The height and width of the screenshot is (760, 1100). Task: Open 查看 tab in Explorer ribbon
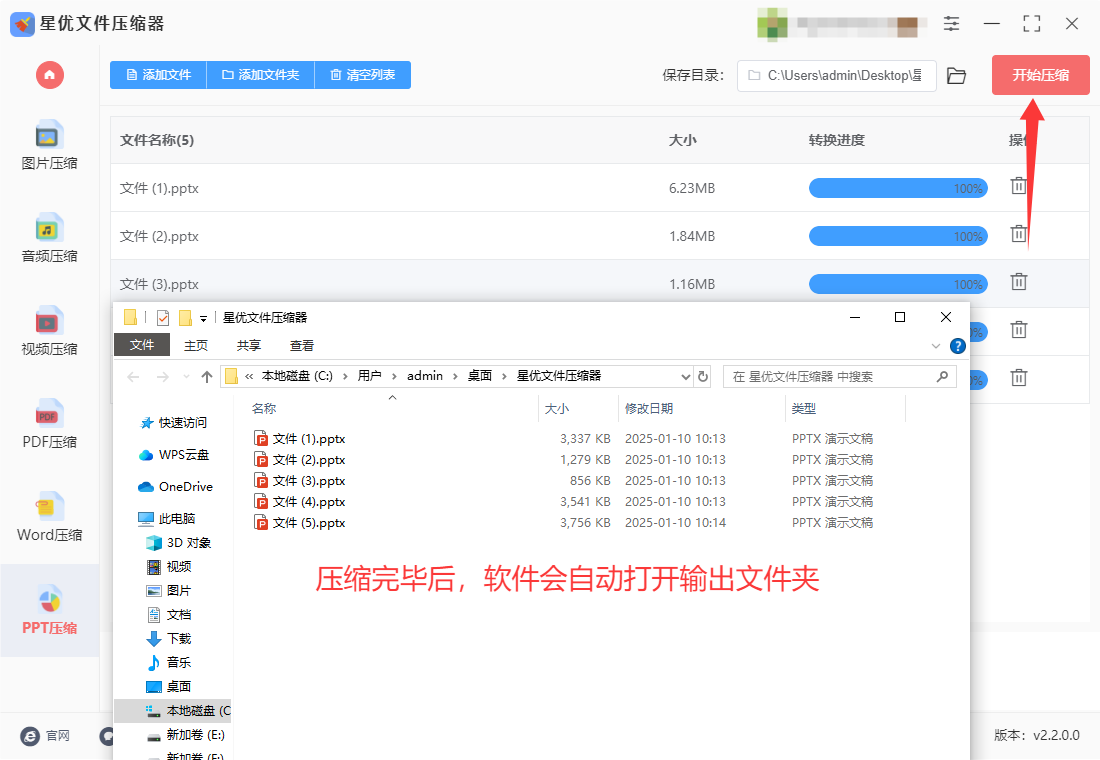click(x=302, y=345)
